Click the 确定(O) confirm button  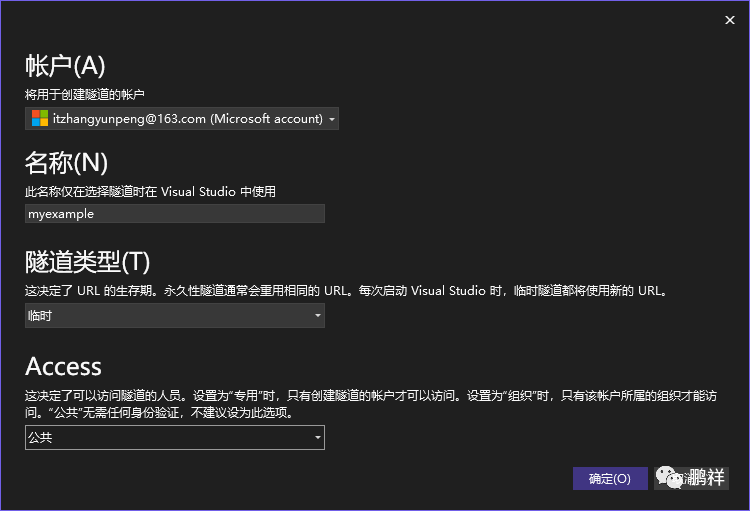(x=610, y=478)
